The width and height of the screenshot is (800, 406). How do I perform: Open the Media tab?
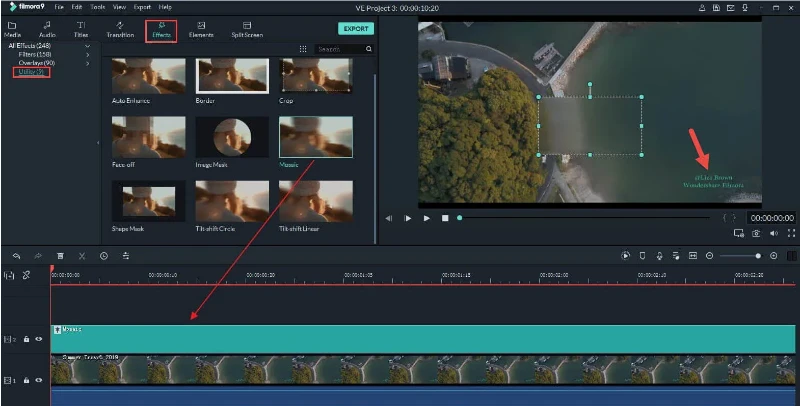[12, 30]
